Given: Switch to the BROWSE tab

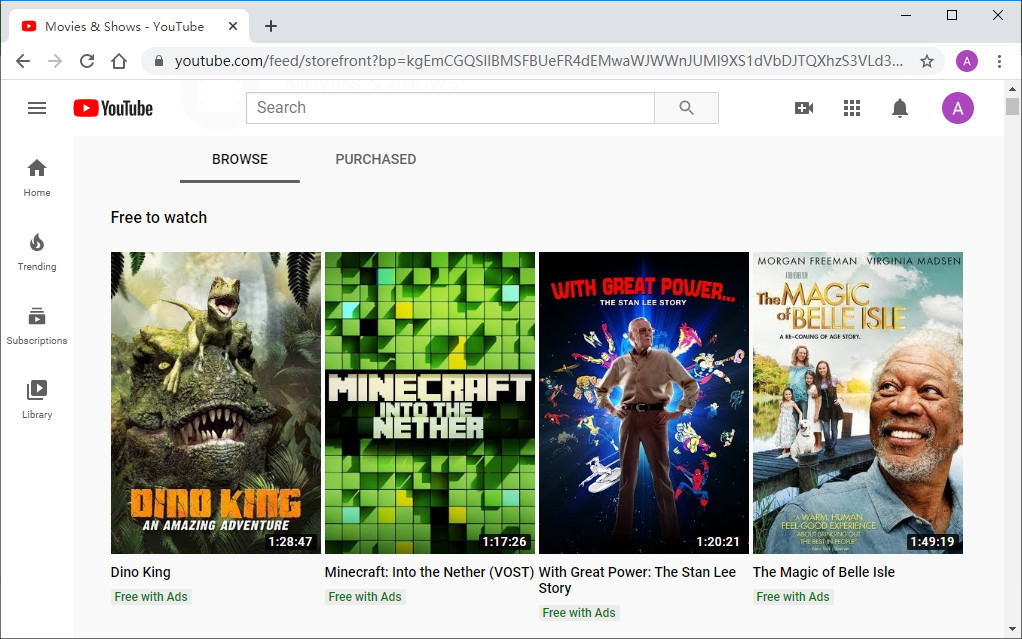Looking at the screenshot, I should [x=240, y=160].
